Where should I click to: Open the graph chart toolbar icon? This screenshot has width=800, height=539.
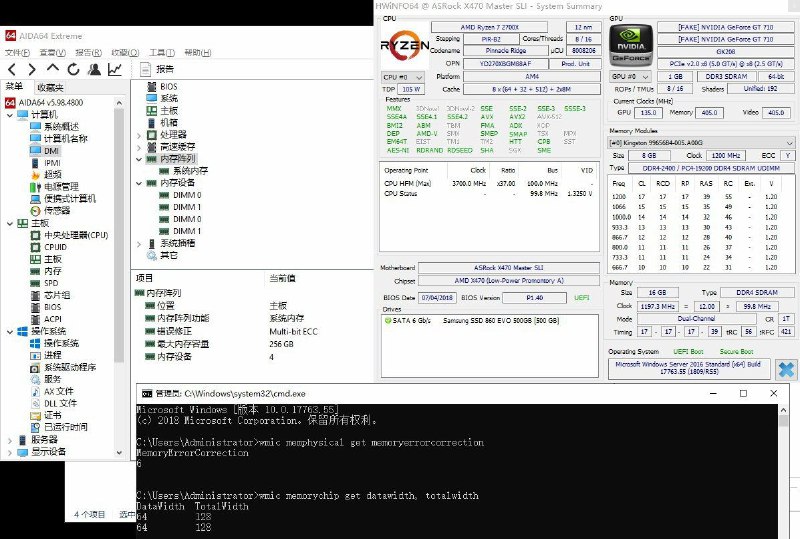pos(115,69)
